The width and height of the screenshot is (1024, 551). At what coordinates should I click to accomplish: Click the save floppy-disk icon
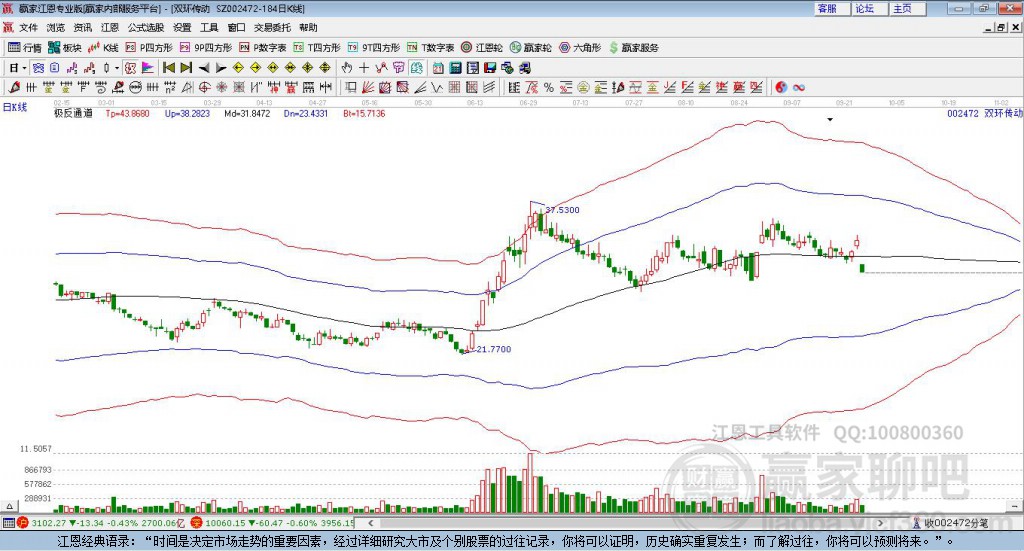[490, 68]
